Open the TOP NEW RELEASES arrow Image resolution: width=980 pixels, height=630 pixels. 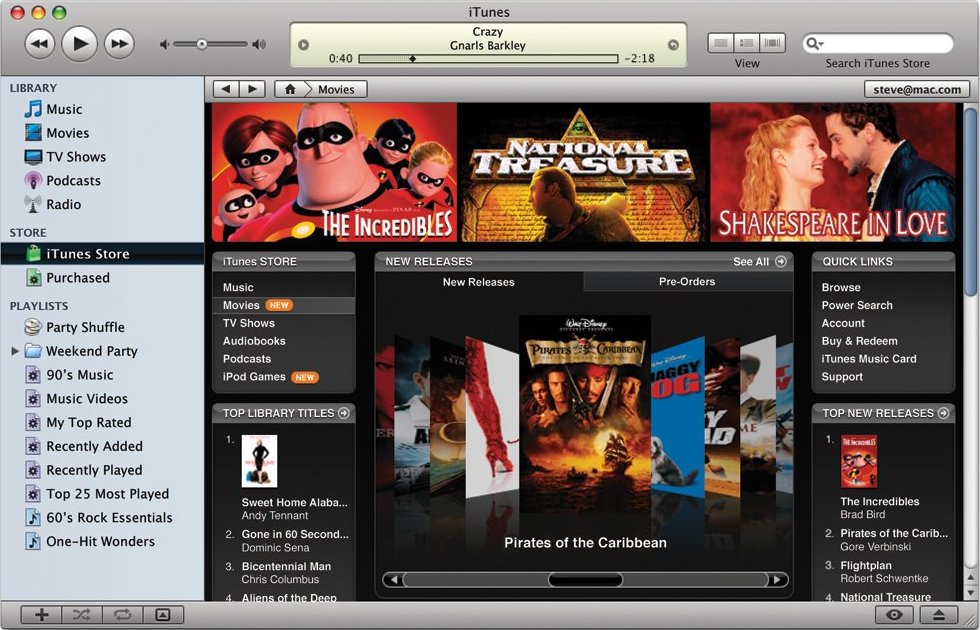coord(943,413)
